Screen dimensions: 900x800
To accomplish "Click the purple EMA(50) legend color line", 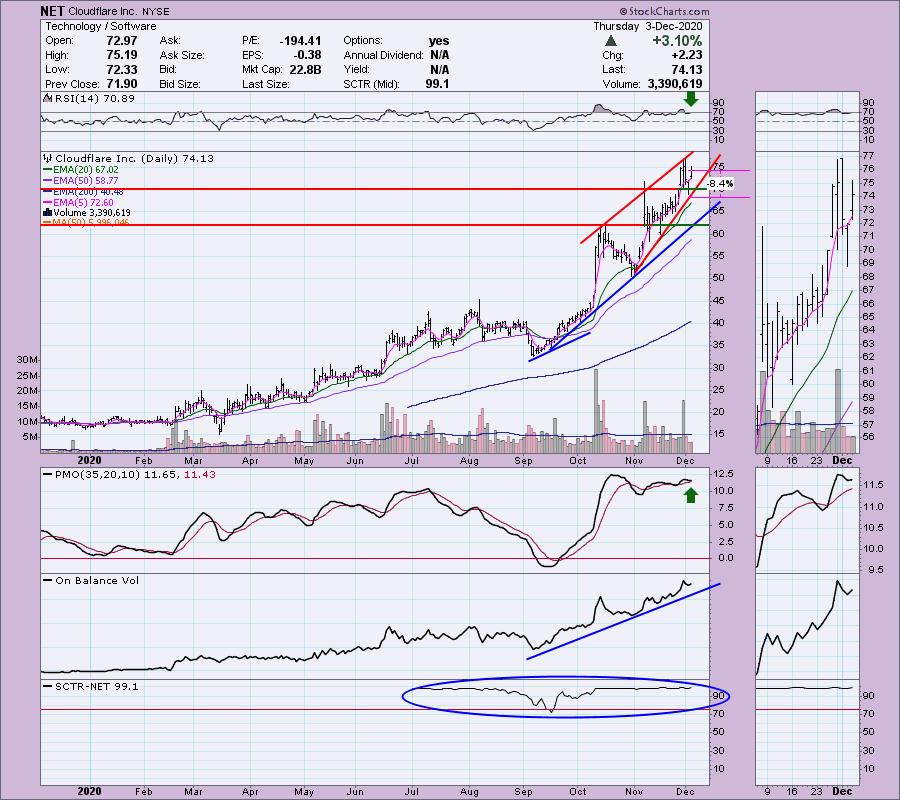I will click(48, 181).
